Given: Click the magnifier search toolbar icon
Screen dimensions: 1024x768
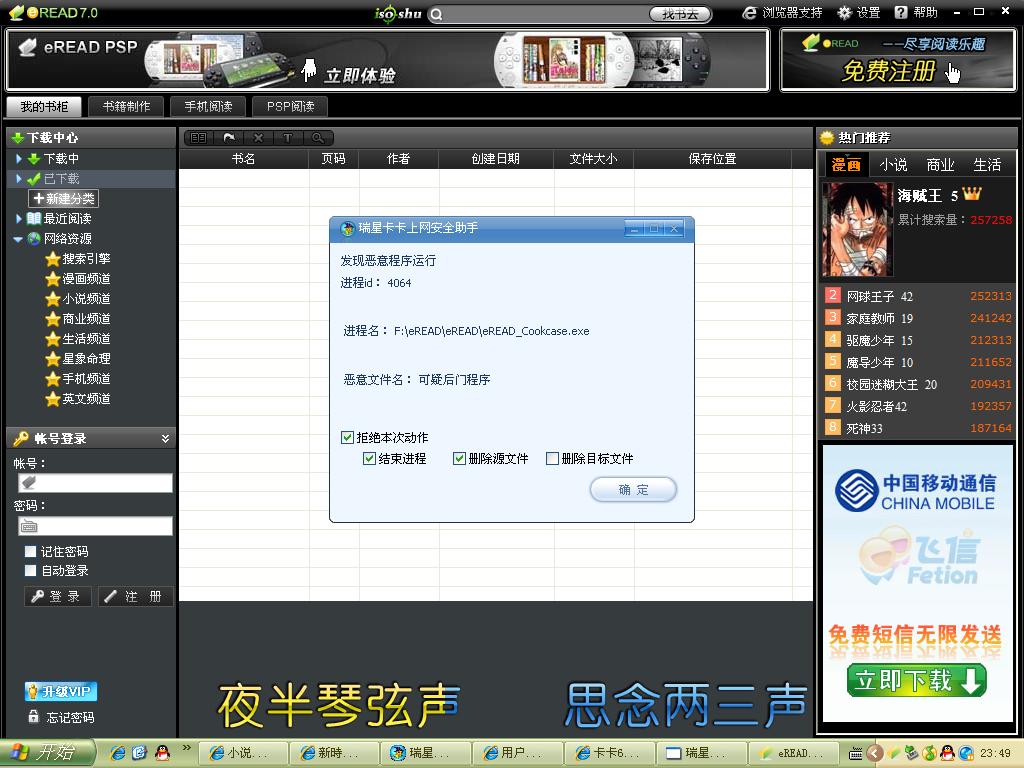Looking at the screenshot, I should [x=317, y=138].
